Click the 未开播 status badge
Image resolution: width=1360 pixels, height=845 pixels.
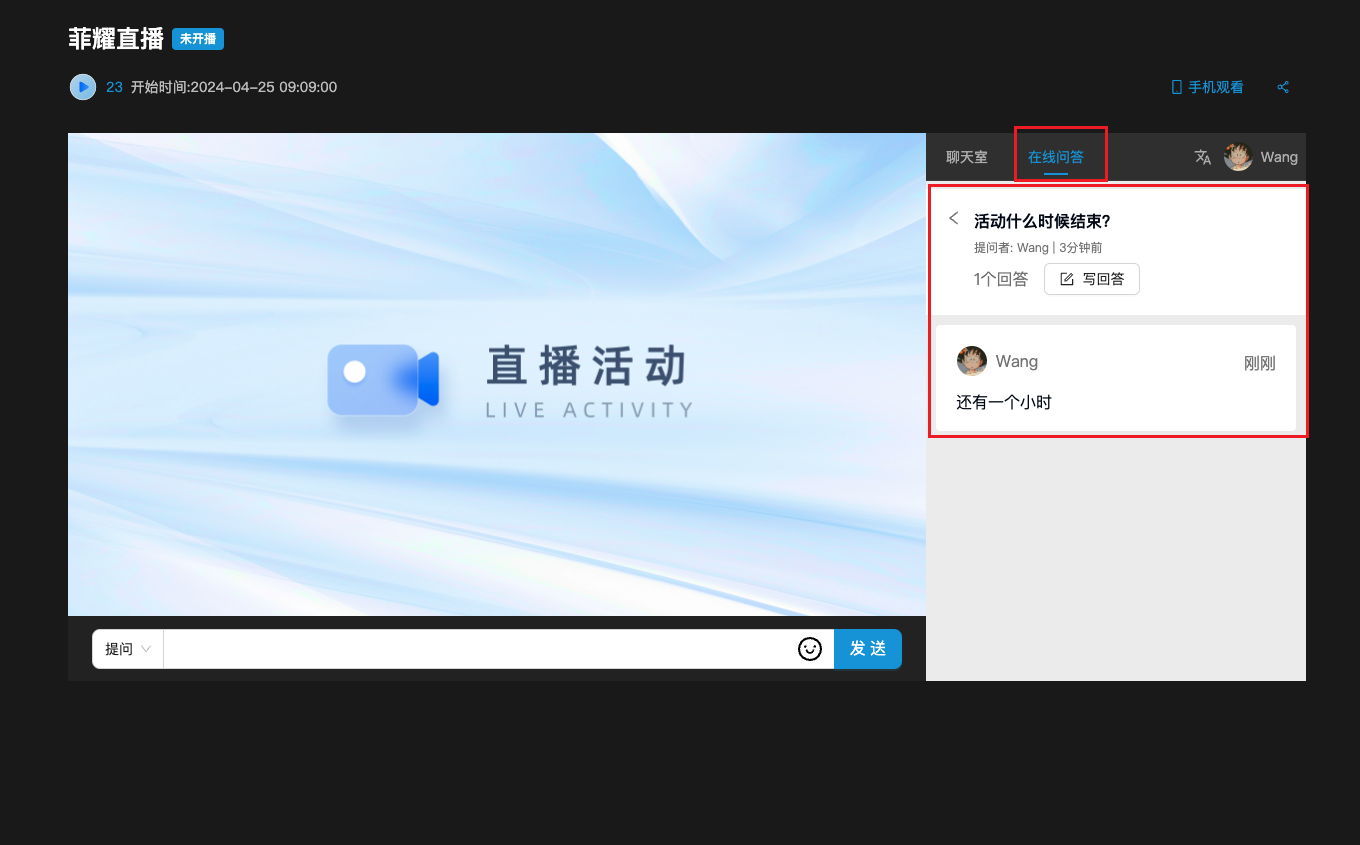(x=198, y=39)
